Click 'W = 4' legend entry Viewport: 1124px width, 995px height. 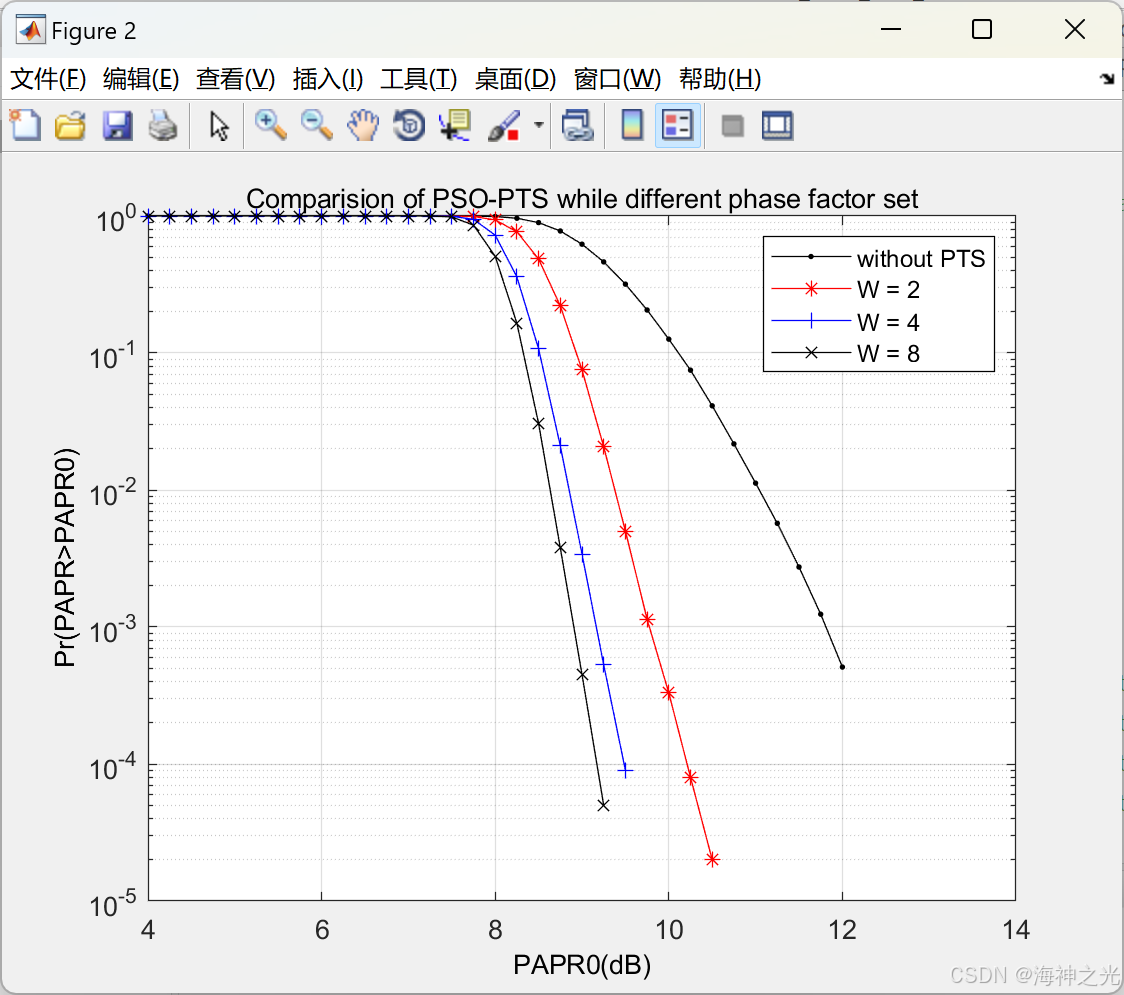[x=888, y=322]
